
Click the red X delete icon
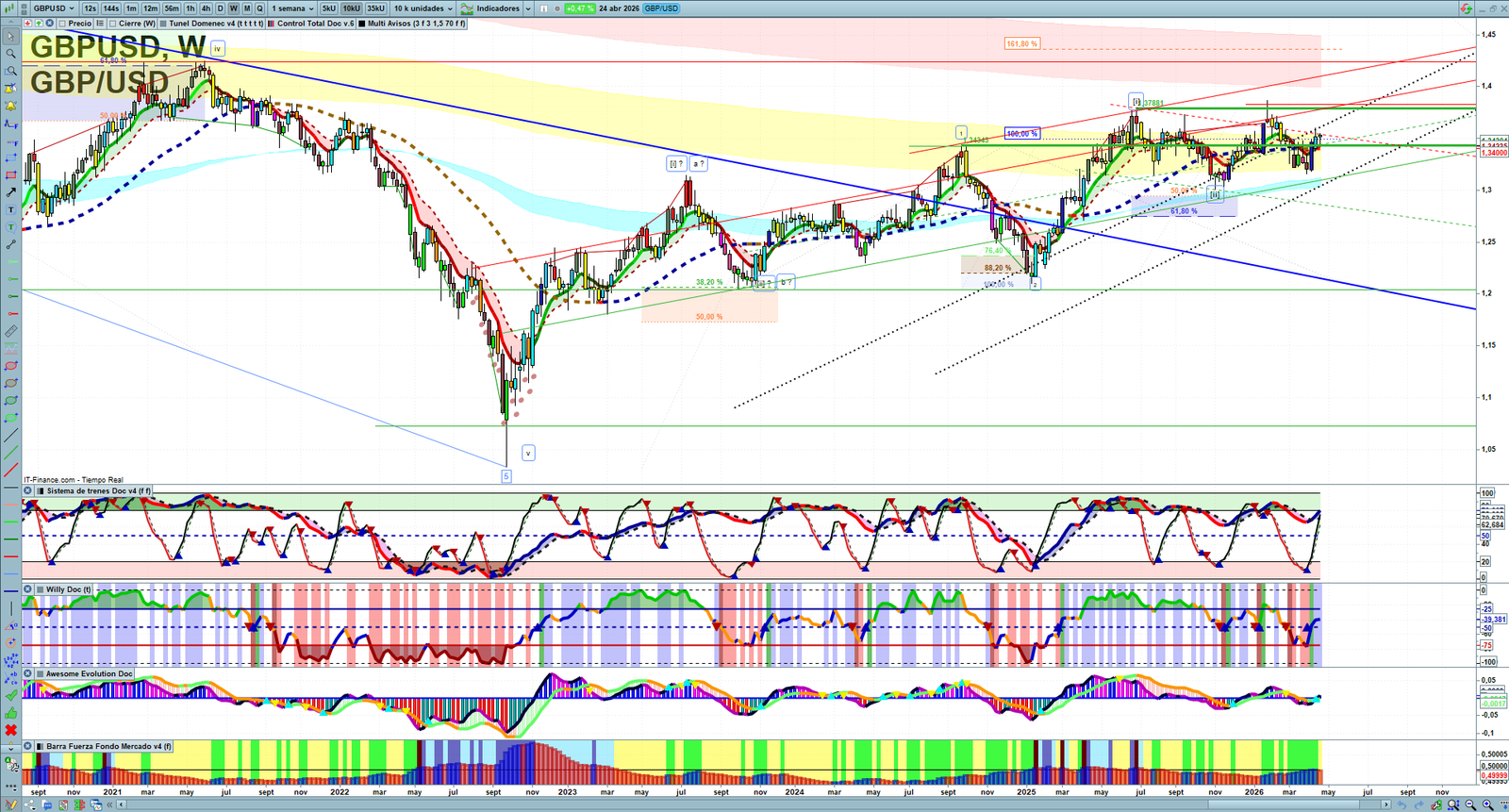(10, 730)
